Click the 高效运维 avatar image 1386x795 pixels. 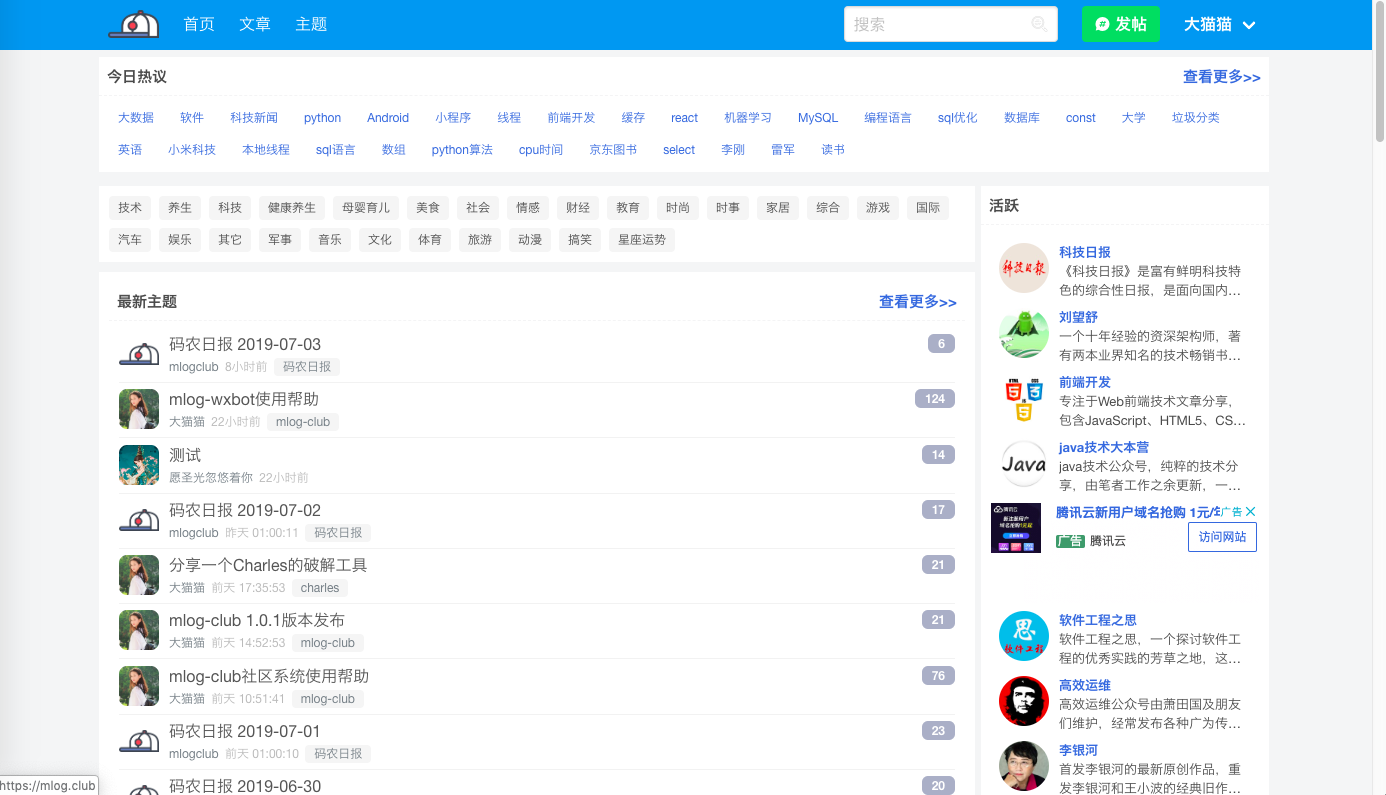pyautogui.click(x=1023, y=701)
